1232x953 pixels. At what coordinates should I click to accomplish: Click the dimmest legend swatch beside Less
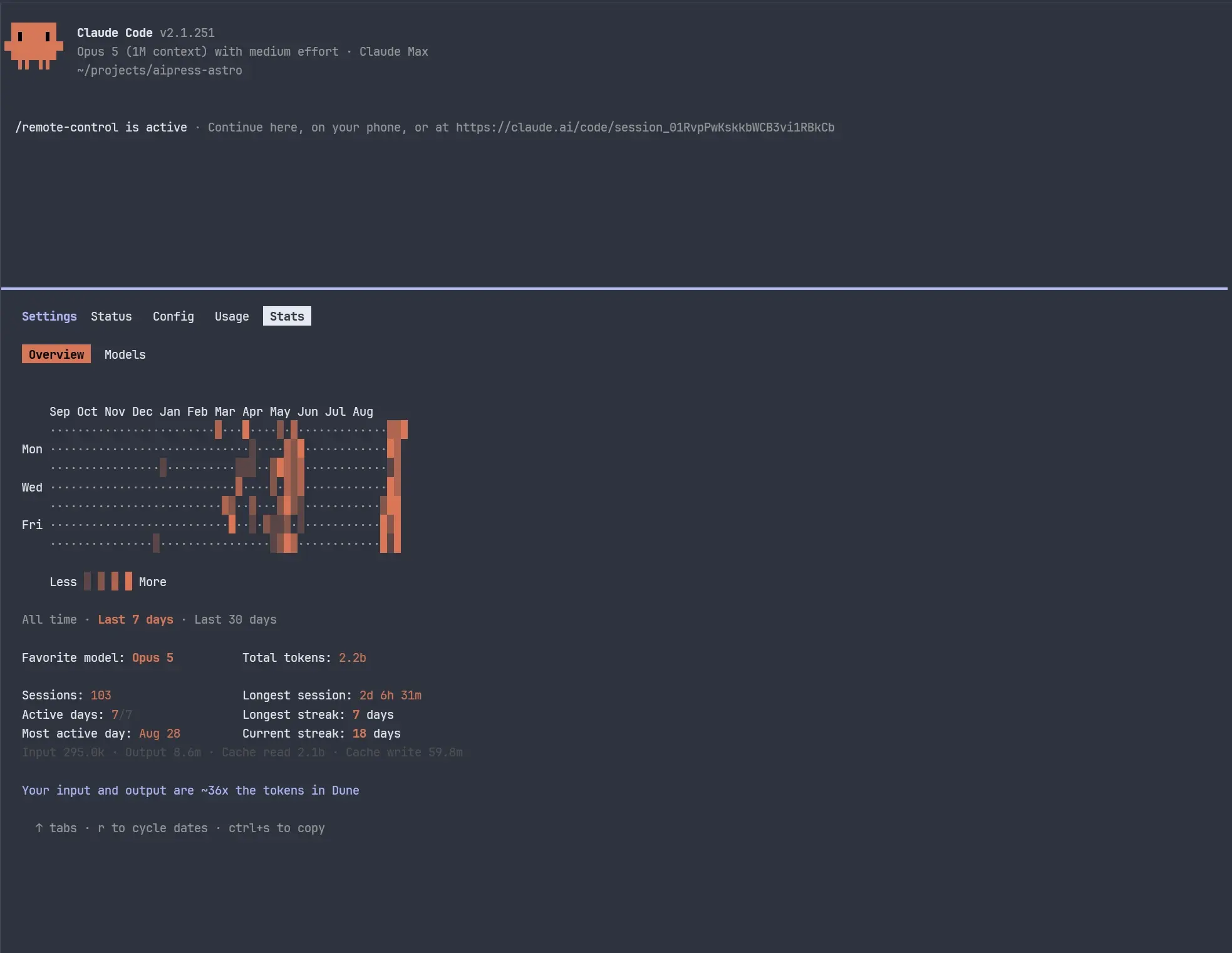tap(87, 581)
